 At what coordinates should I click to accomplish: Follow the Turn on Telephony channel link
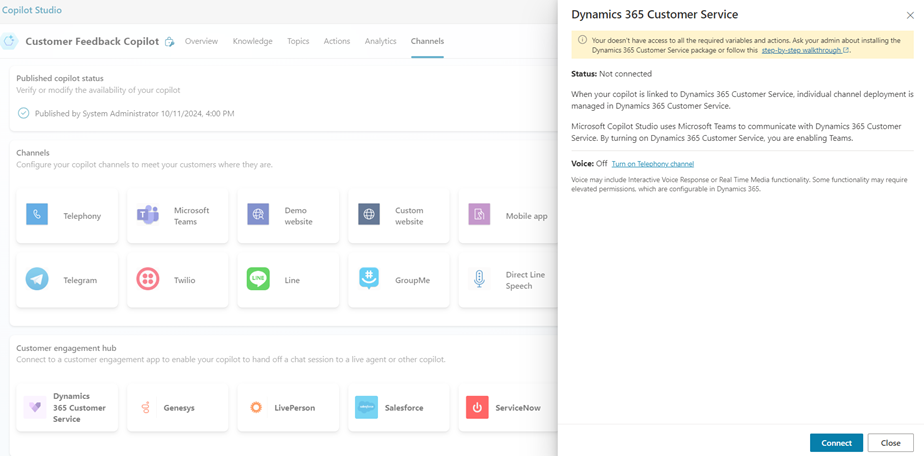click(x=652, y=164)
